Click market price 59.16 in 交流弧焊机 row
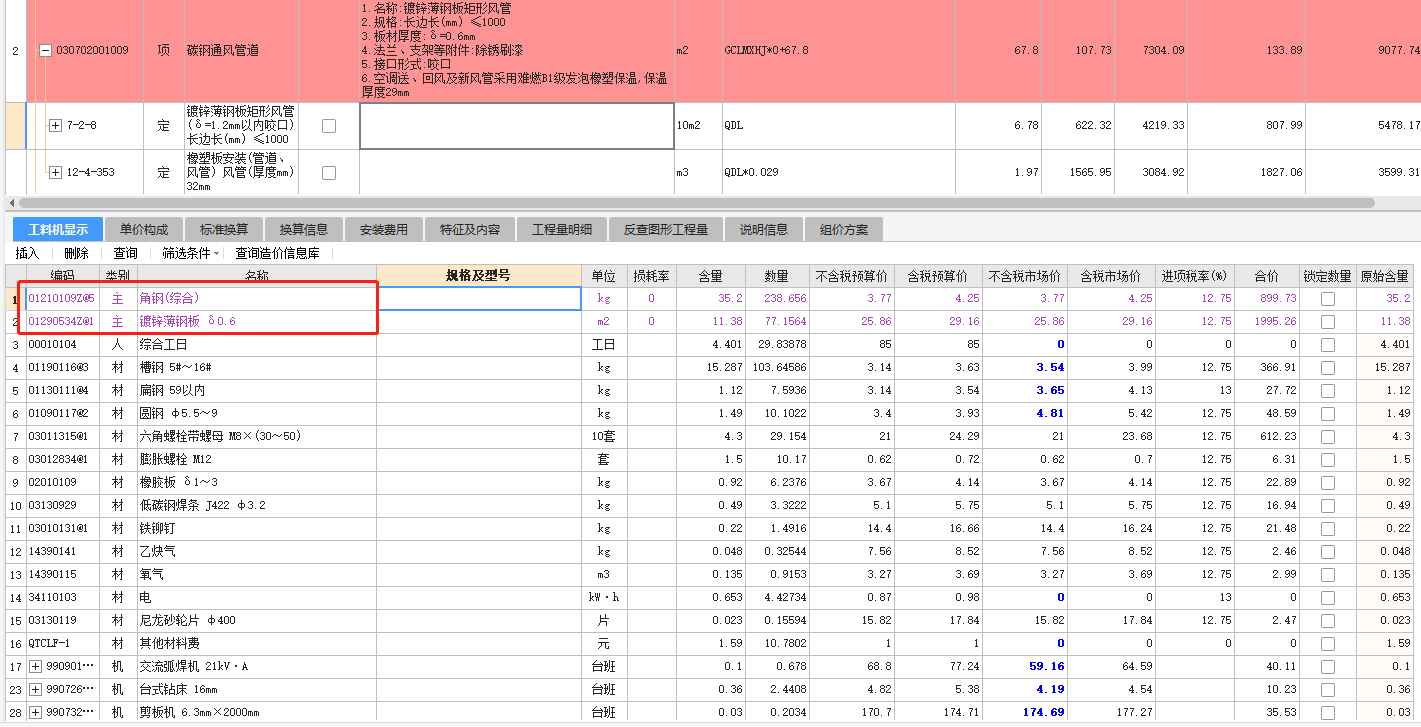 pos(1024,666)
